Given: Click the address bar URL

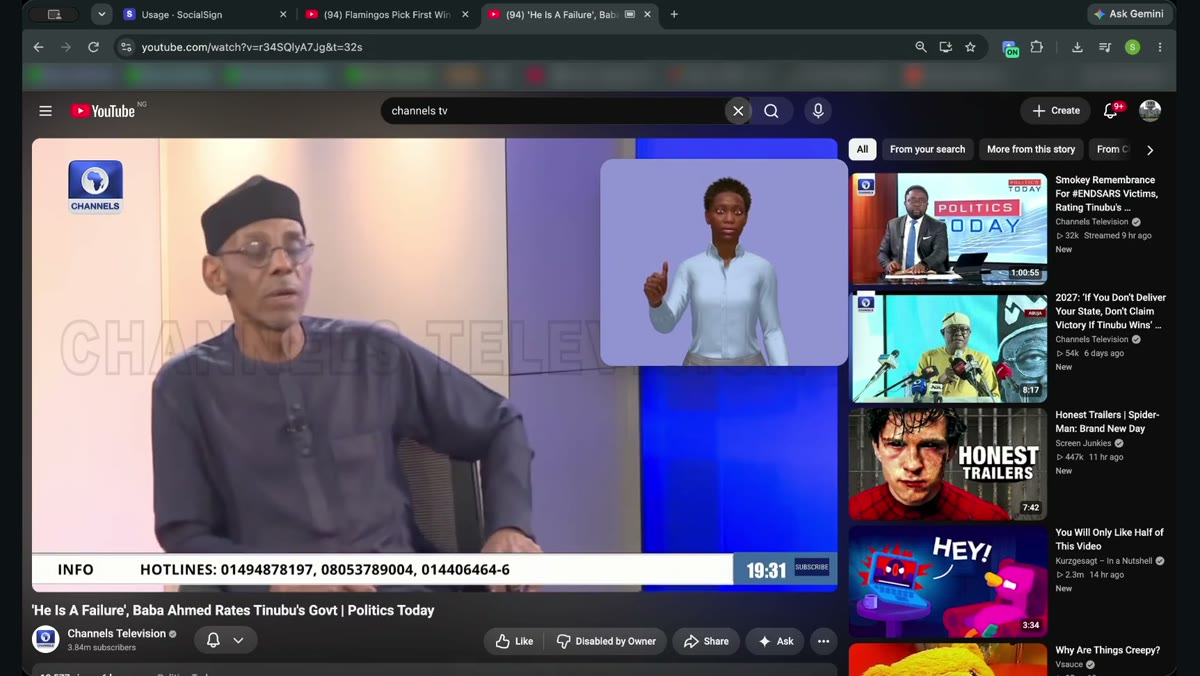Looking at the screenshot, I should tap(252, 47).
